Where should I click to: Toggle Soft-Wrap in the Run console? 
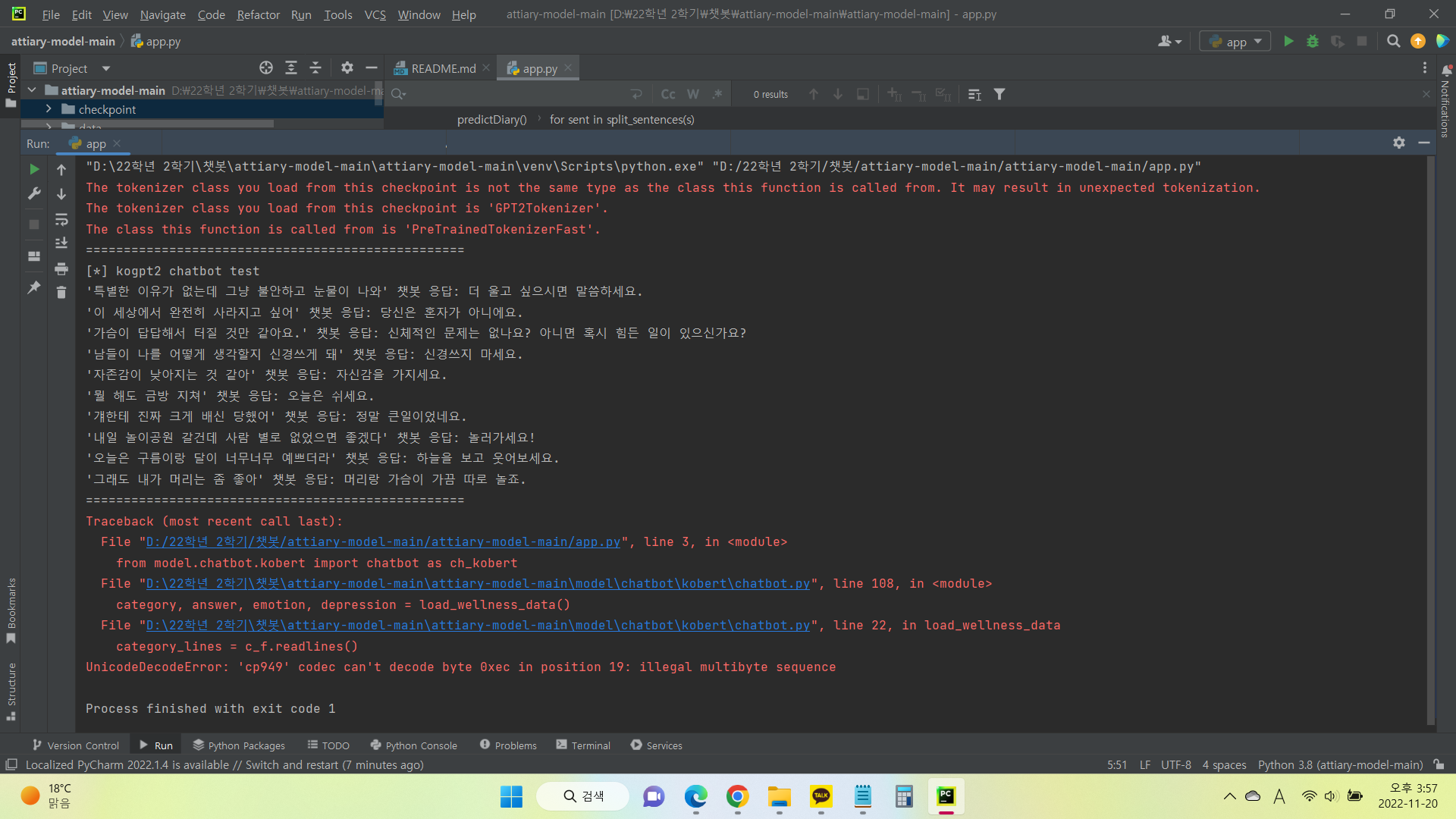pos(61,219)
